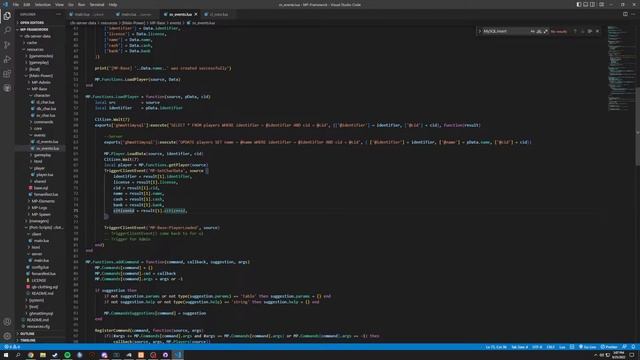Open the Edit menu
Image resolution: width=640 pixels, height=360 pixels.
tap(27, 4)
